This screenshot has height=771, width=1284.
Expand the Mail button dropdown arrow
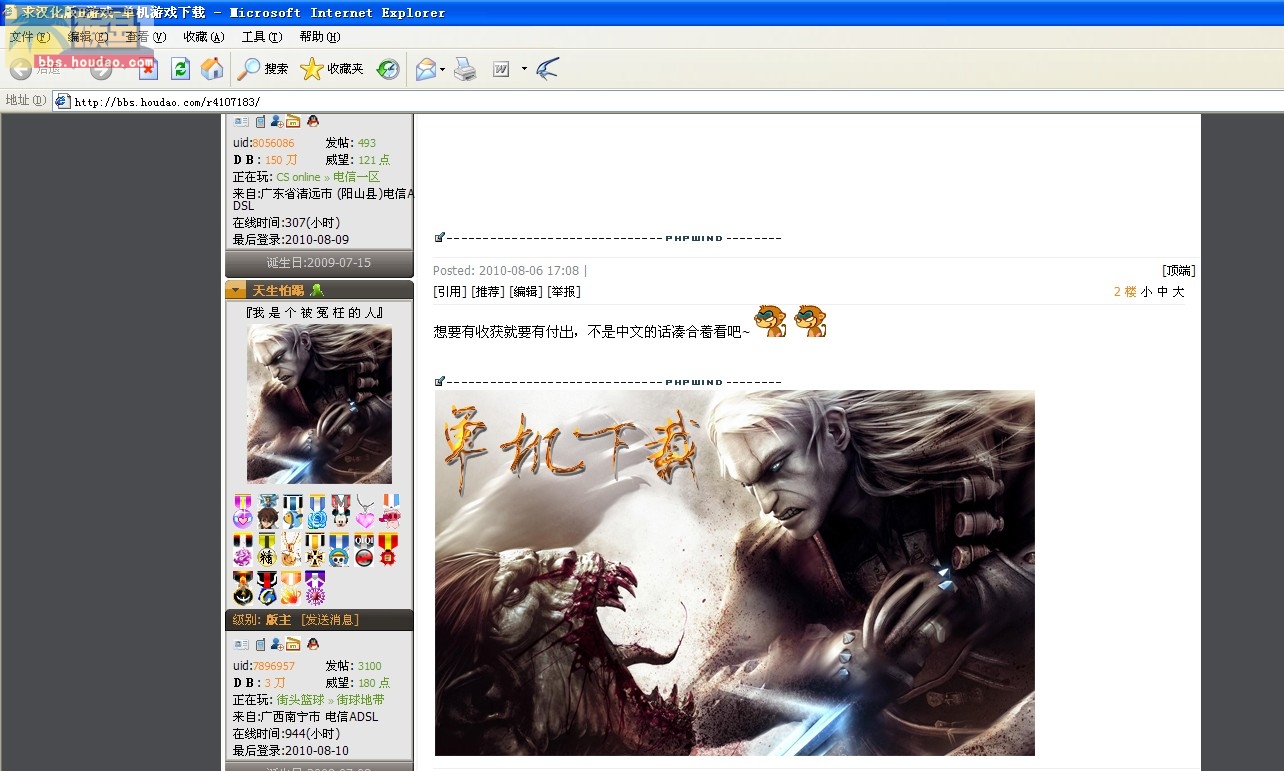[x=443, y=69]
